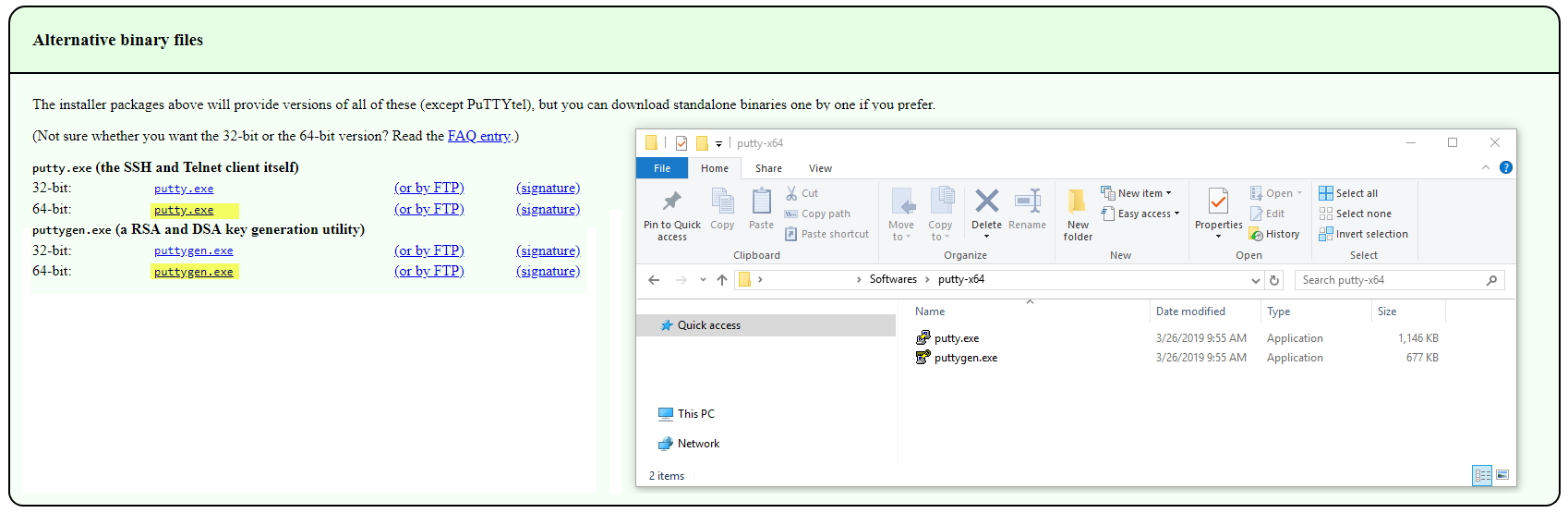The image size is (1568, 513).
Task: Expand address bar history dropdown arrow
Action: [x=1255, y=280]
